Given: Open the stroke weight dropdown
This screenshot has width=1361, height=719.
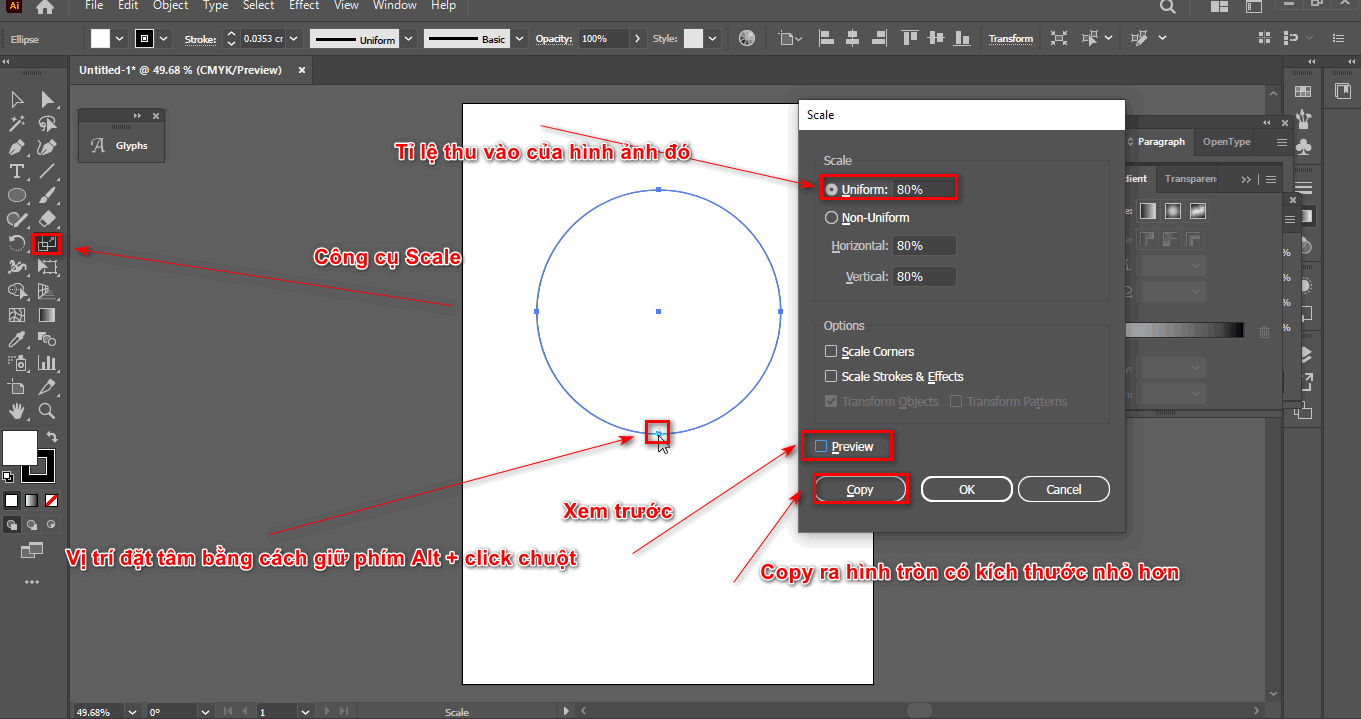Looking at the screenshot, I should tap(291, 38).
